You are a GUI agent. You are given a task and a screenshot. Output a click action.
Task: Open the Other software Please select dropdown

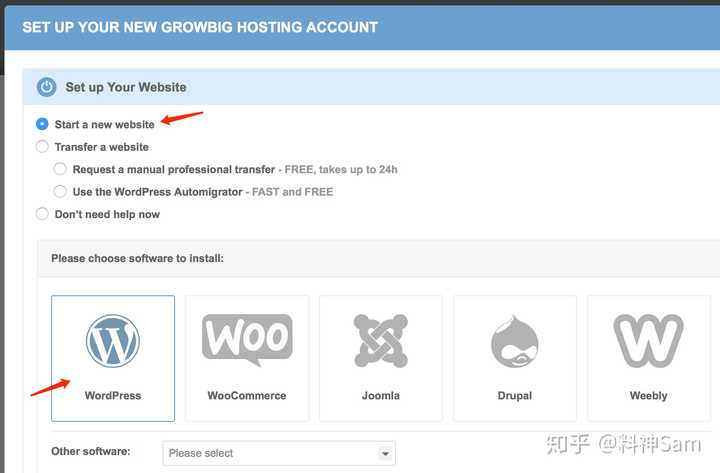pyautogui.click(x=279, y=453)
